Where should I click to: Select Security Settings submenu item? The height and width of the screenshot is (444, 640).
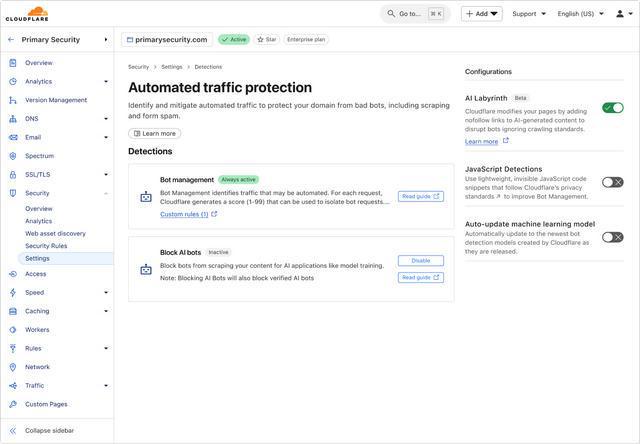pos(65,258)
